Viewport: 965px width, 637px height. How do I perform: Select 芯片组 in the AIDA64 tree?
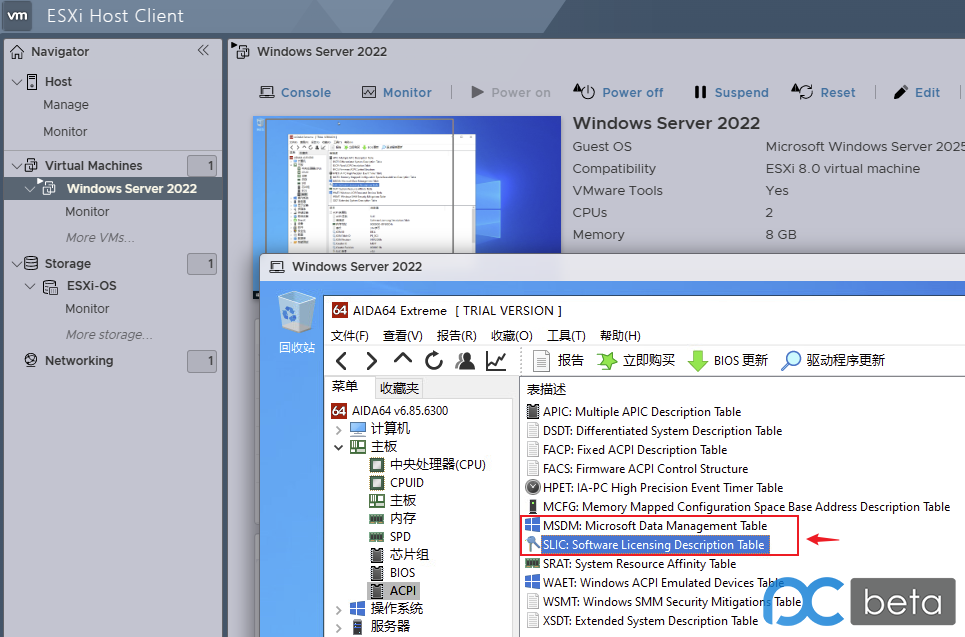coord(399,555)
